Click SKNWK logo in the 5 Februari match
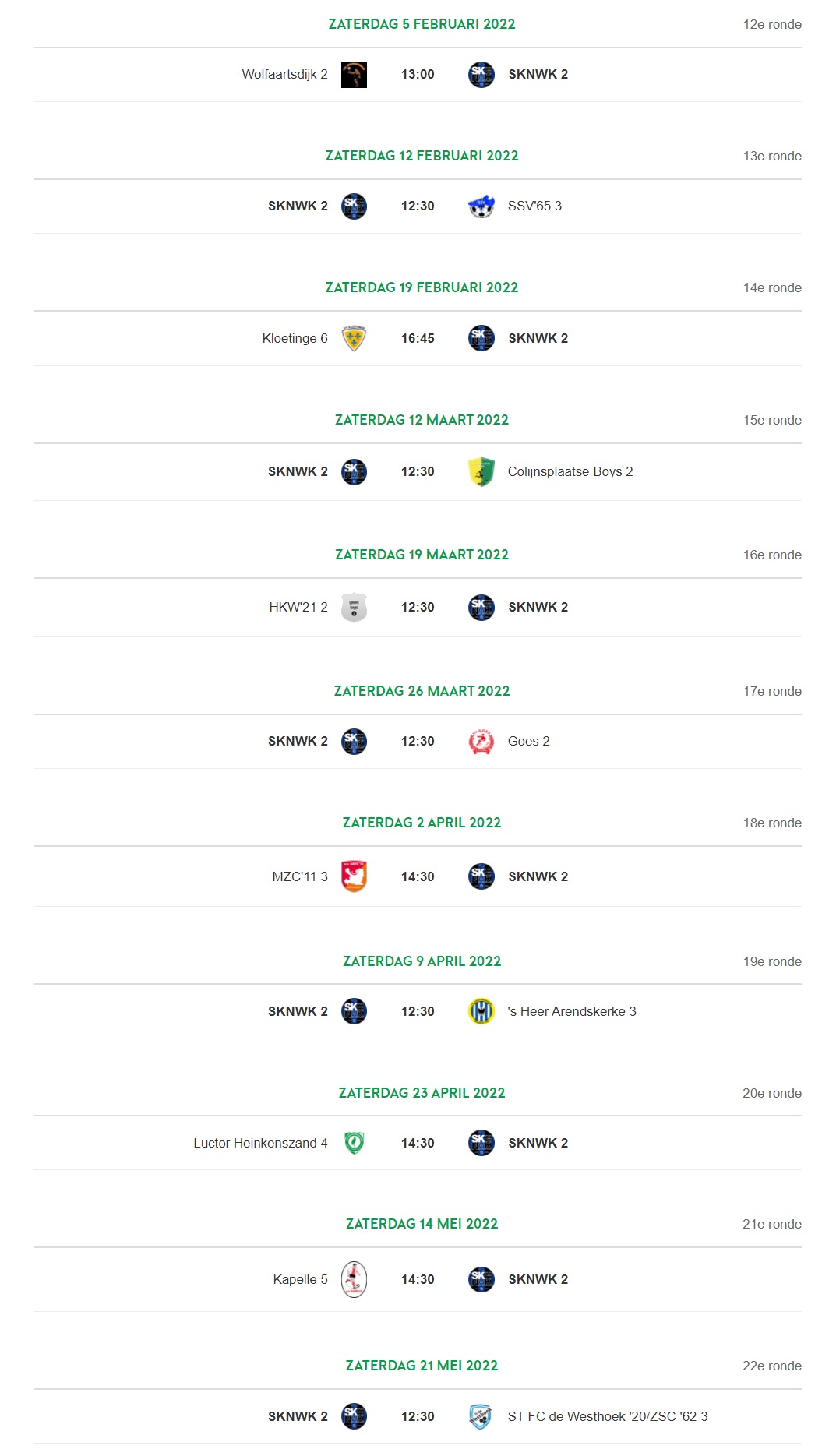The width and height of the screenshot is (836, 1456). [x=481, y=75]
